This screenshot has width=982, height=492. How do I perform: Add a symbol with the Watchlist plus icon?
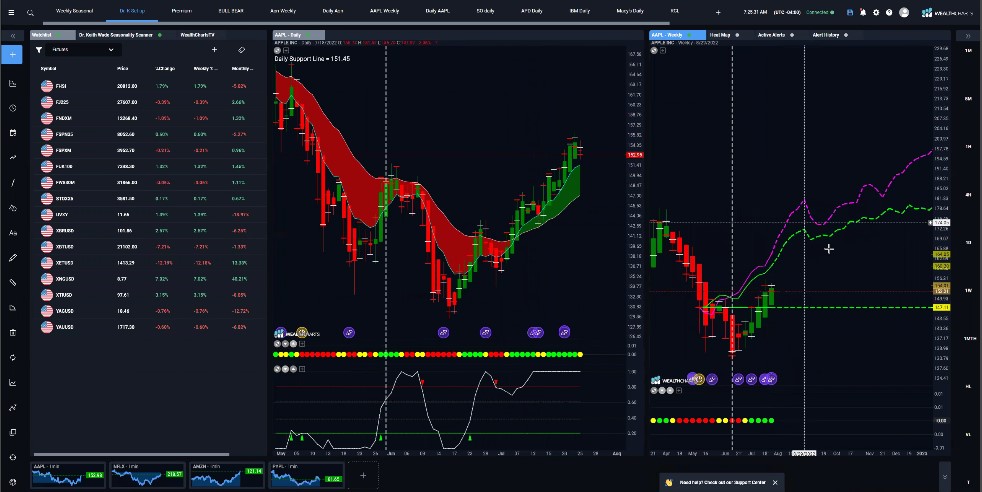coord(214,49)
